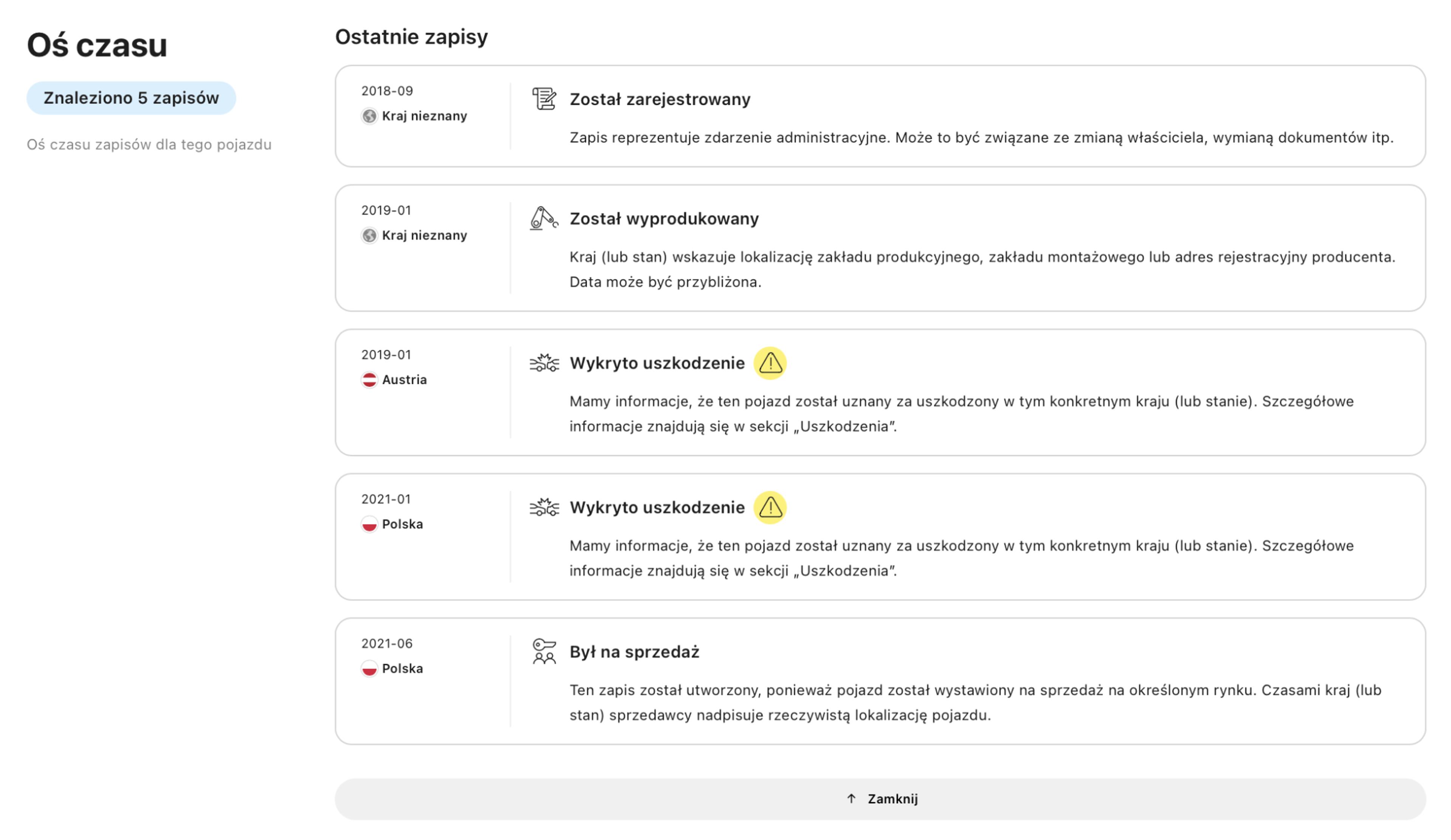1451x840 pixels.
Task: Click Polska flag in 2021-06 record
Action: (x=369, y=669)
